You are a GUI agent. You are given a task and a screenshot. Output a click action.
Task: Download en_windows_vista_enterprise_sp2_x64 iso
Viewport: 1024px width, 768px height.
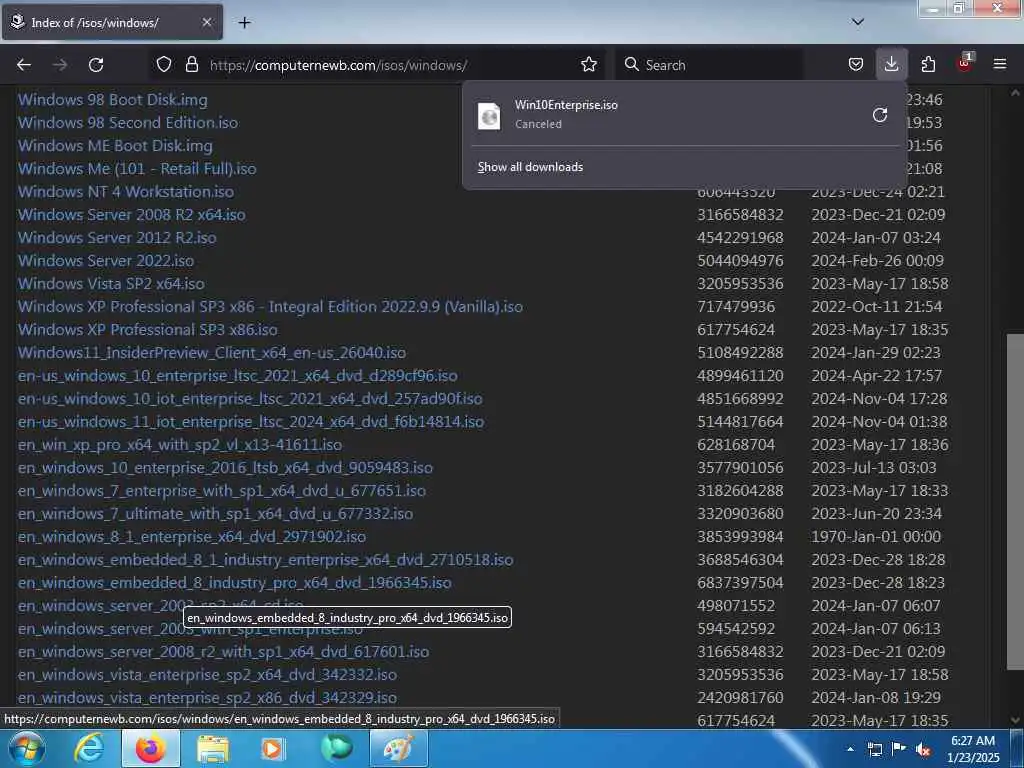pyautogui.click(x=207, y=675)
